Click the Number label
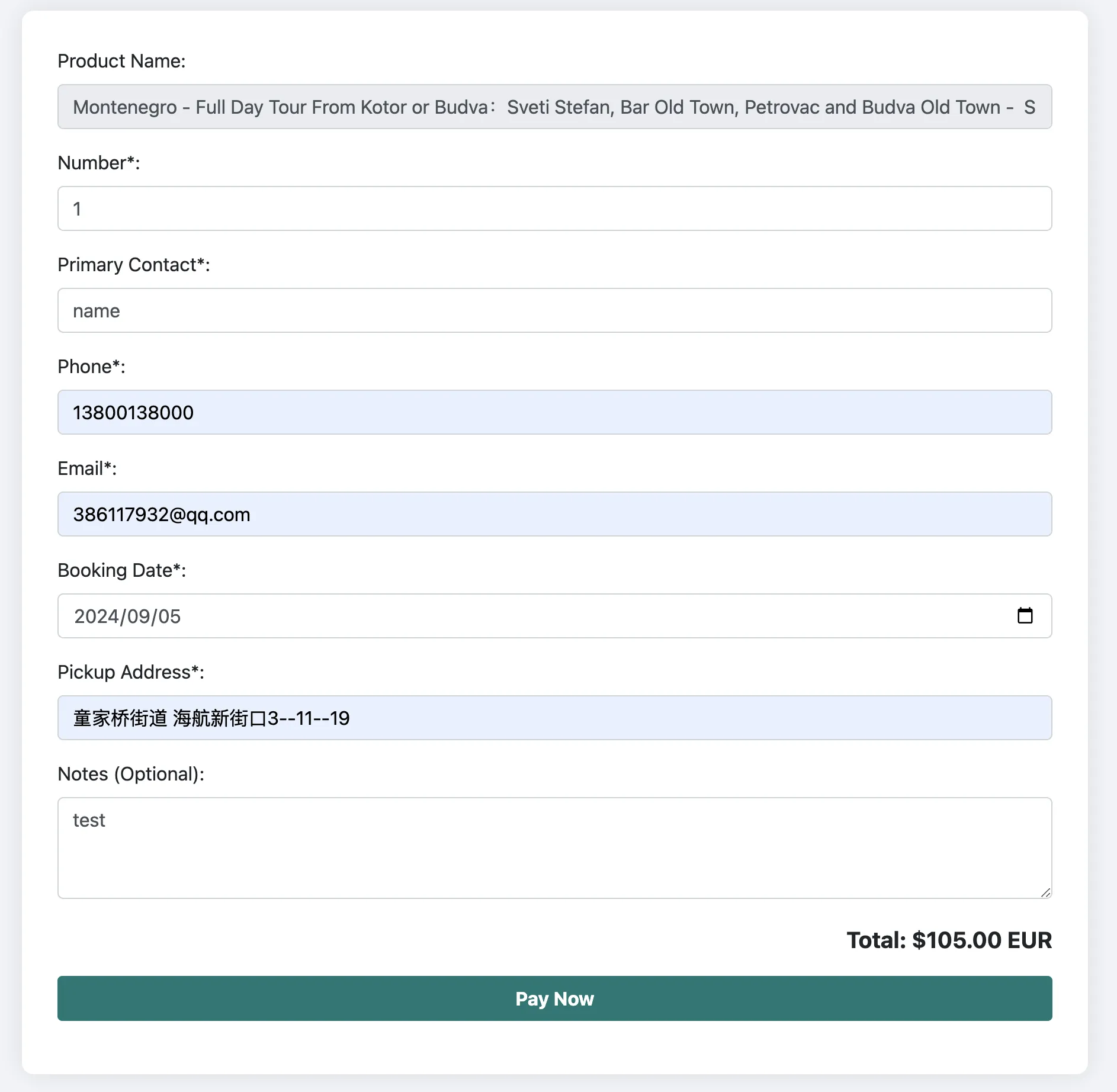Screen dimensions: 1117x1092 (x=99, y=163)
